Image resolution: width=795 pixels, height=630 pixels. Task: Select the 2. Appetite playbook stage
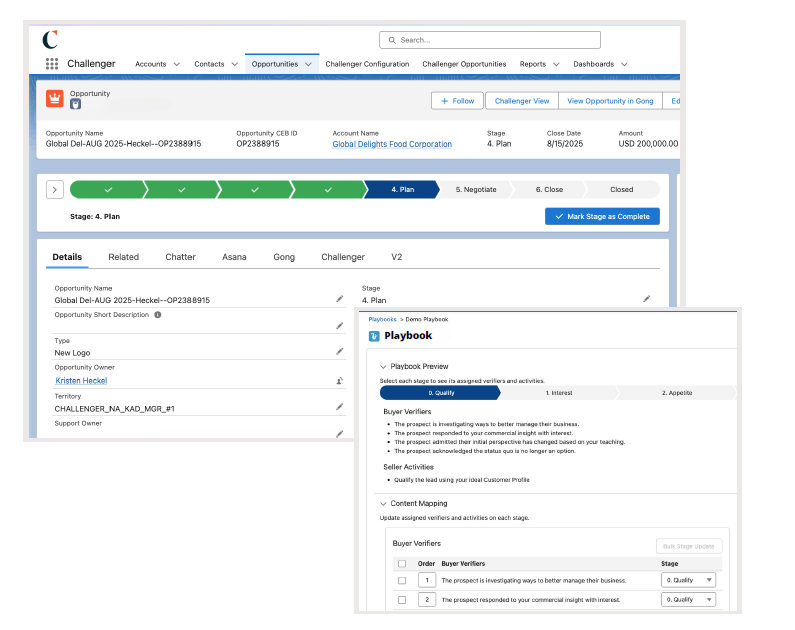pos(676,393)
